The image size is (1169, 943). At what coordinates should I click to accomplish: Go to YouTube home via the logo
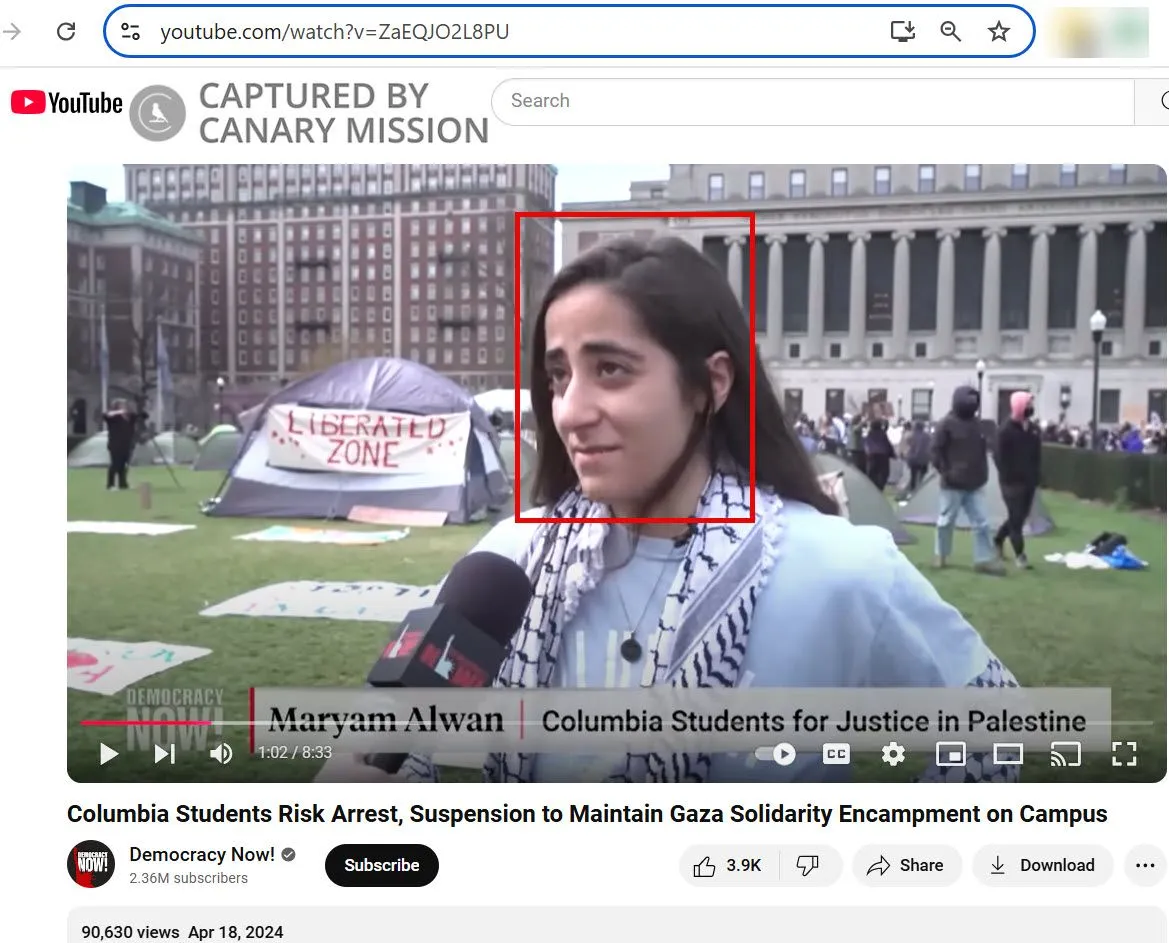(x=66, y=103)
